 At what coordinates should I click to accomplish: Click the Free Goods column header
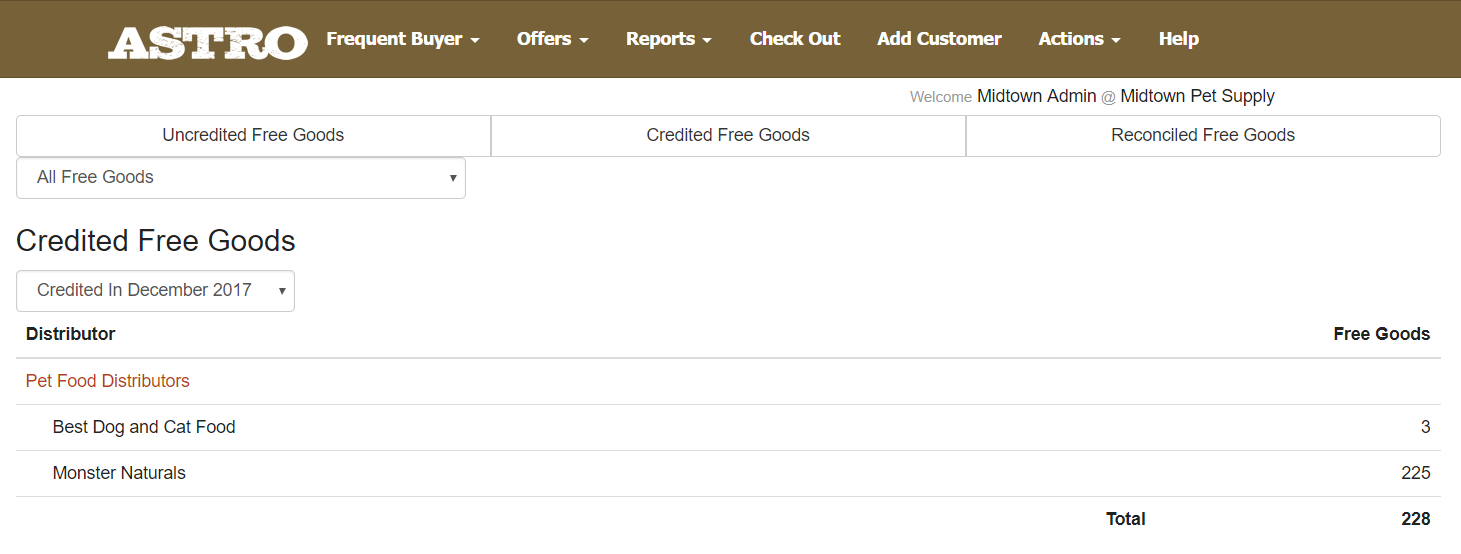pyautogui.click(x=1381, y=334)
